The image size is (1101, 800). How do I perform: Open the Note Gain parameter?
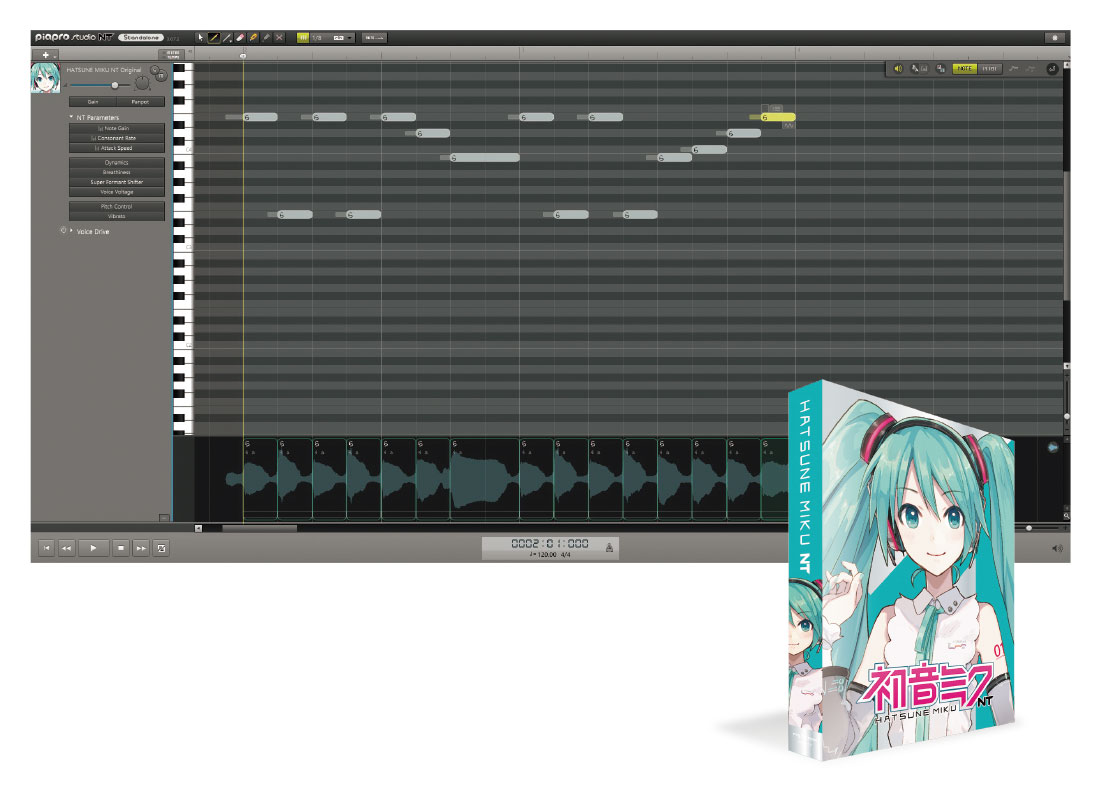(x=117, y=129)
